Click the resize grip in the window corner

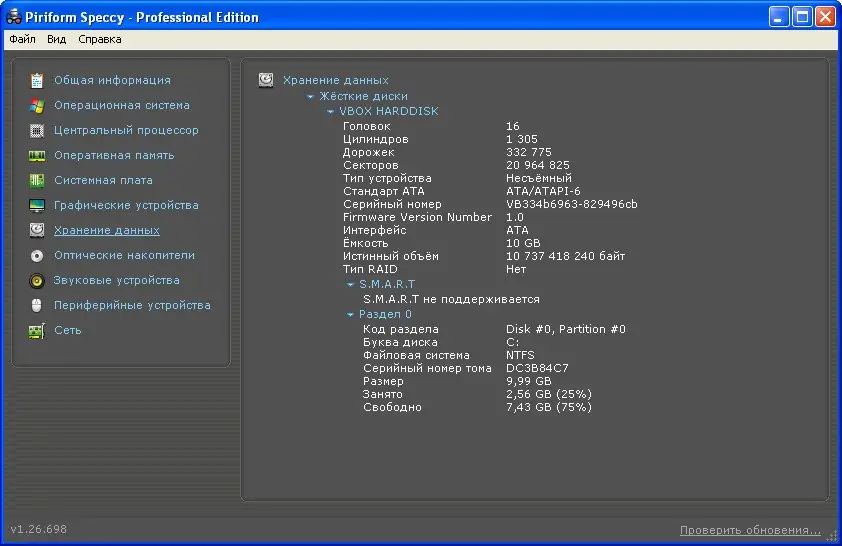click(831, 535)
